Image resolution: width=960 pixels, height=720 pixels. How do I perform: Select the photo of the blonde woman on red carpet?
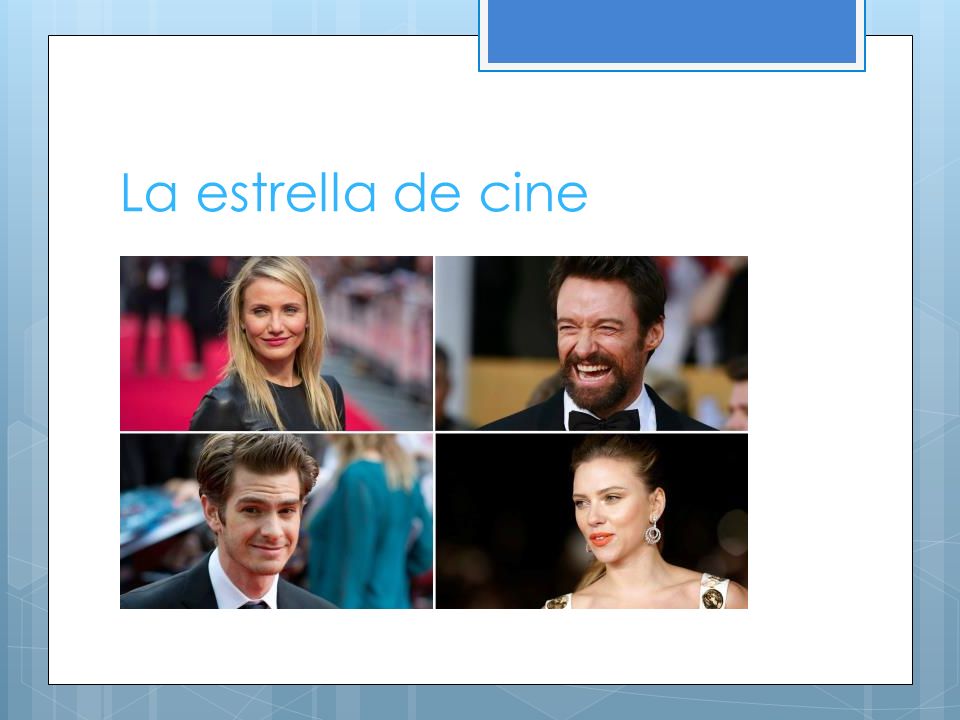tap(276, 343)
